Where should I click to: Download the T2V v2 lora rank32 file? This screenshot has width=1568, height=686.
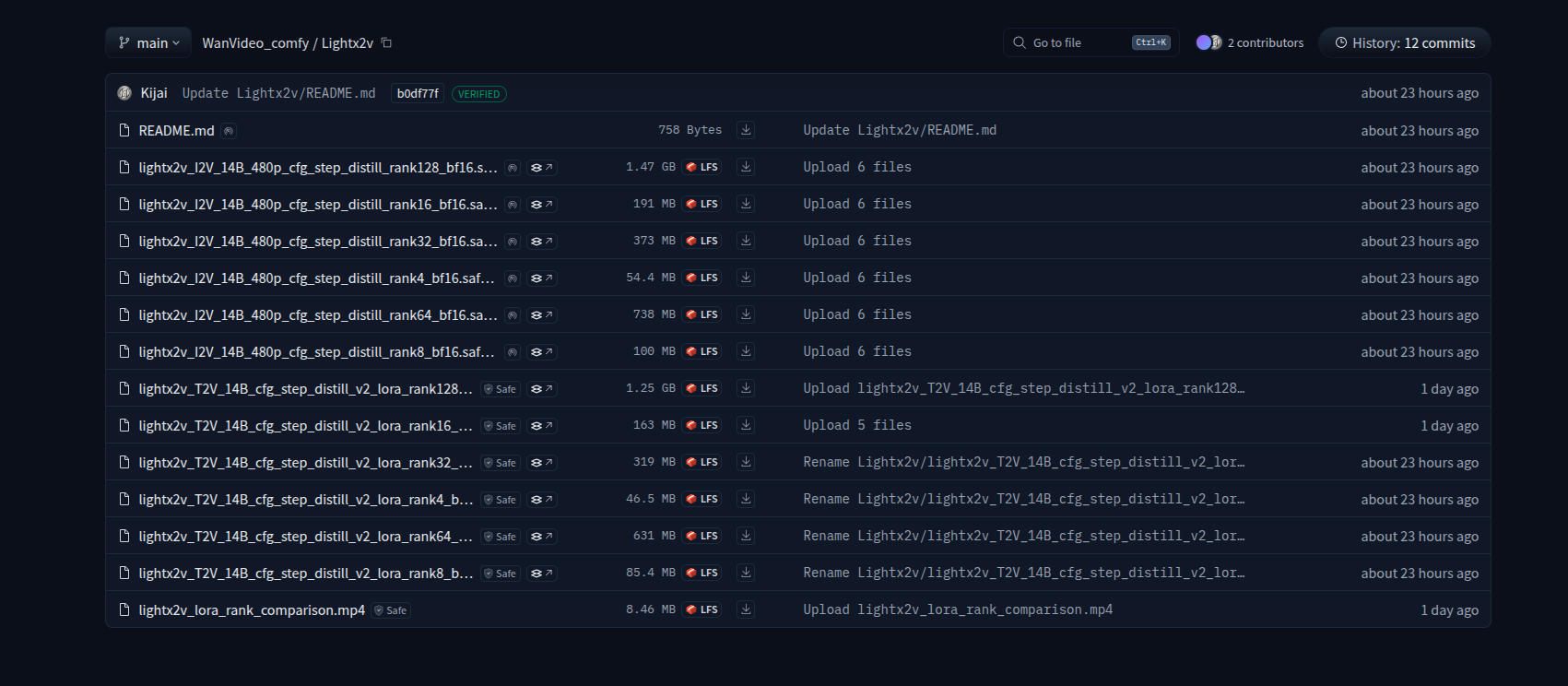[x=746, y=462]
